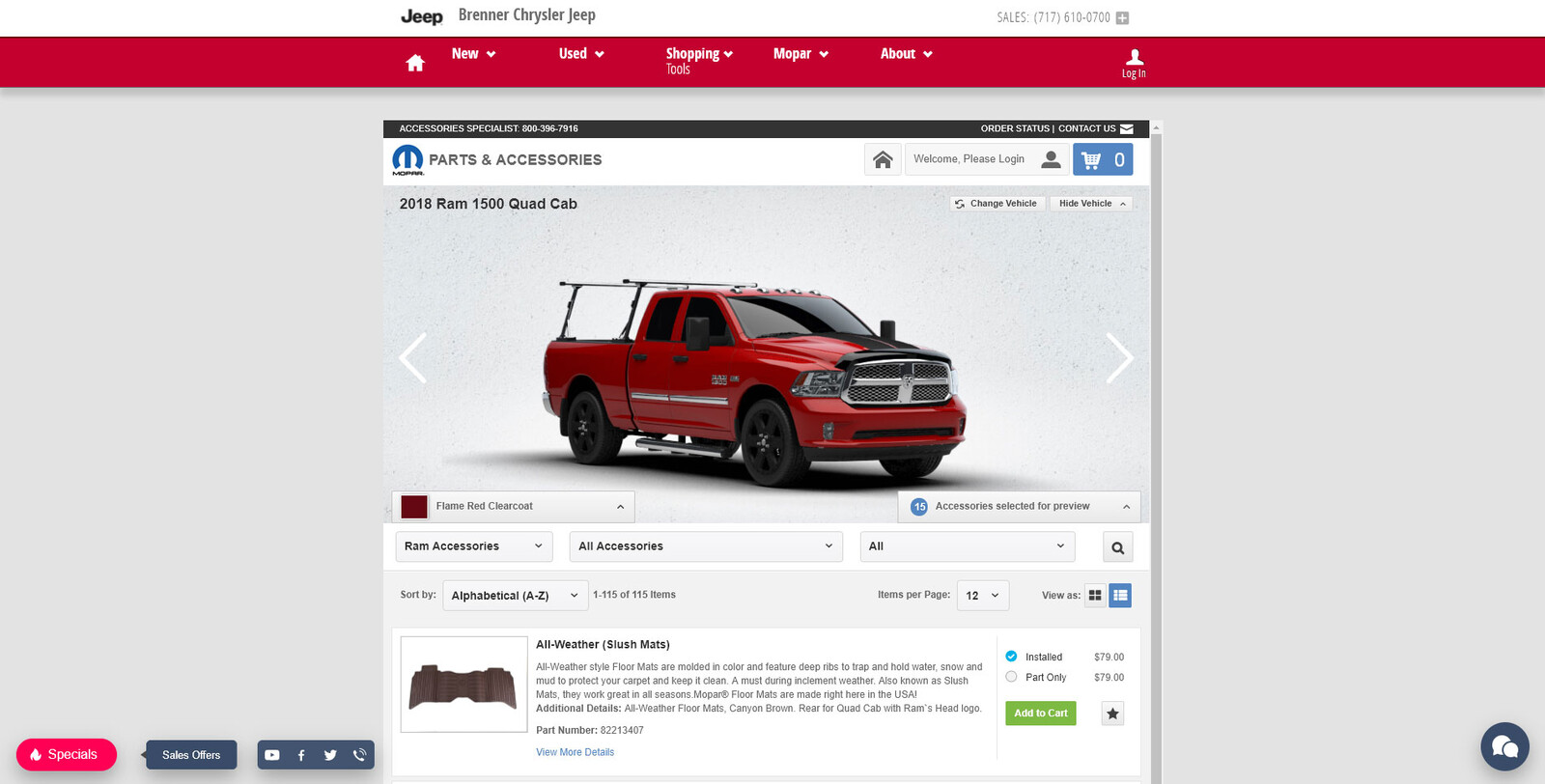This screenshot has height=784, width=1545.
Task: Open the Sort by Alphabetical dropdown
Action: 516,596
